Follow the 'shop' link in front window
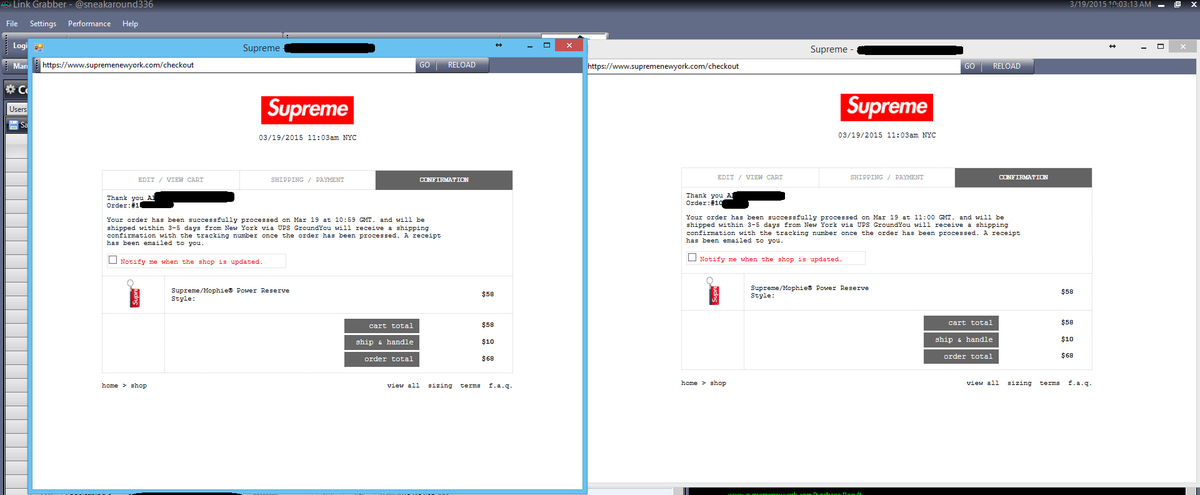This screenshot has height=495, width=1200. tap(139, 385)
